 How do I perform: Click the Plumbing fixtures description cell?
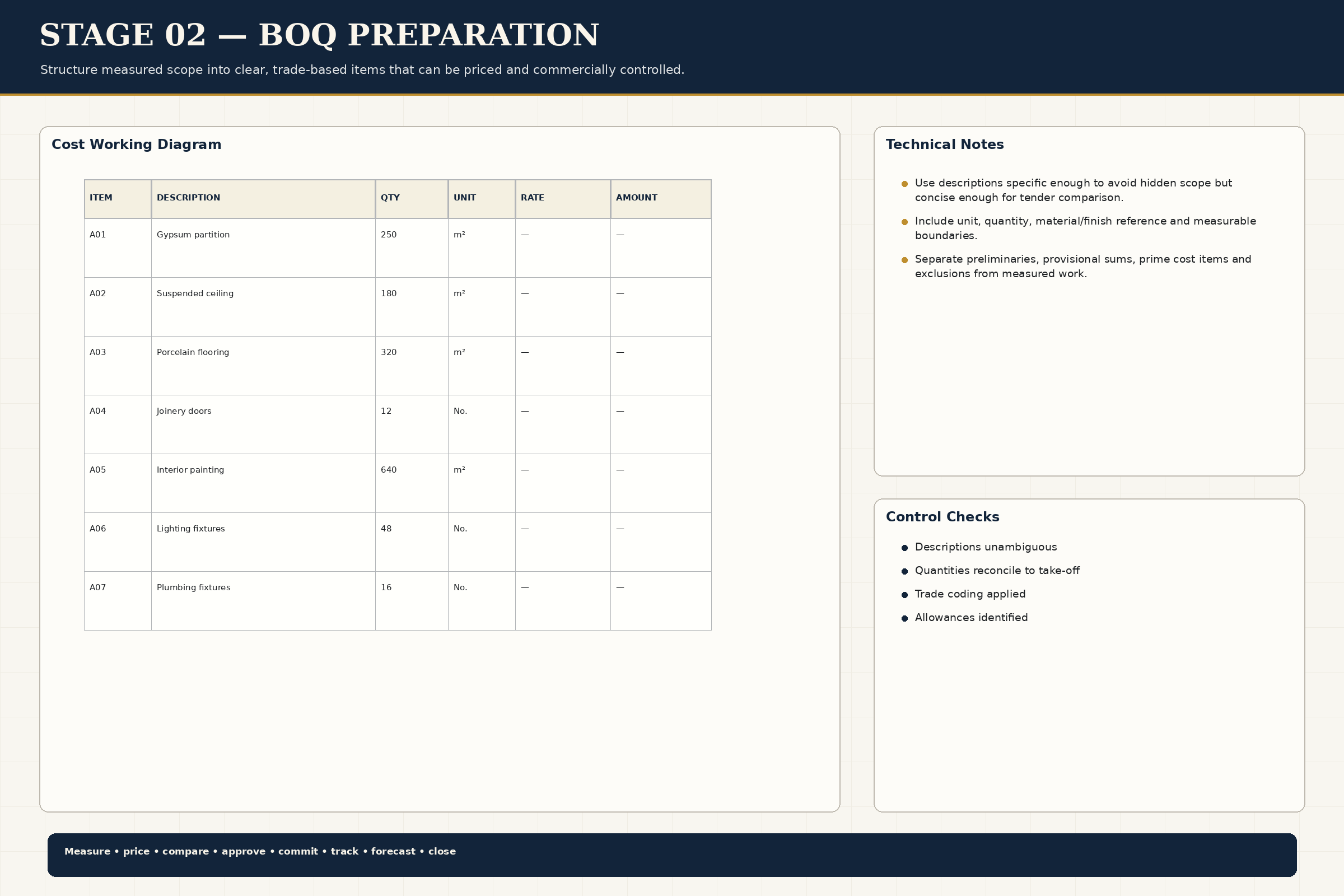263,601
